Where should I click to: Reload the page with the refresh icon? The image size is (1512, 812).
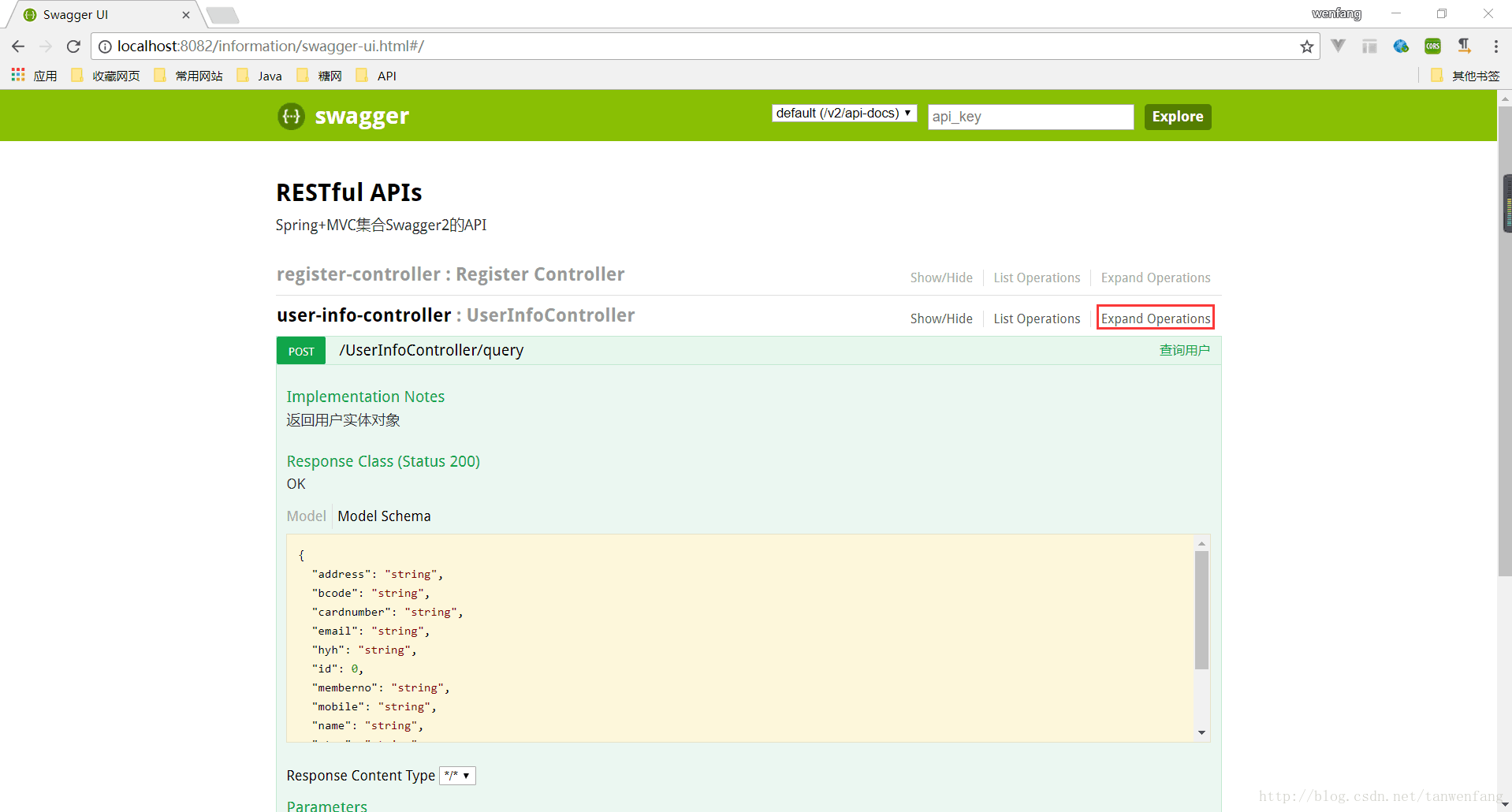click(73, 47)
